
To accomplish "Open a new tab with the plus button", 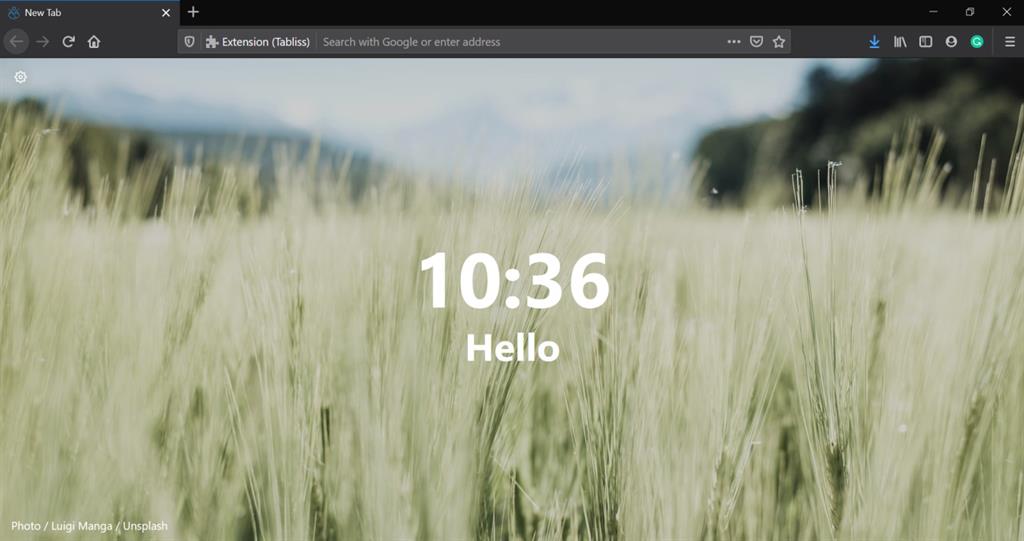I will pyautogui.click(x=193, y=12).
